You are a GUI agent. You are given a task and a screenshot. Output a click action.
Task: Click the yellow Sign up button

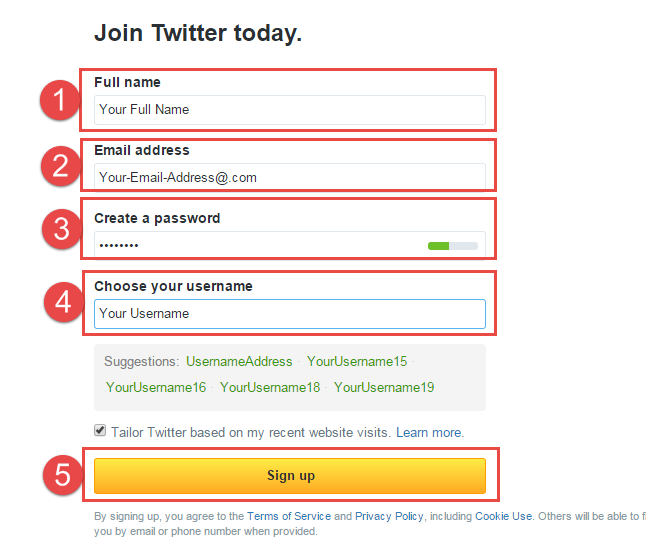pos(290,476)
